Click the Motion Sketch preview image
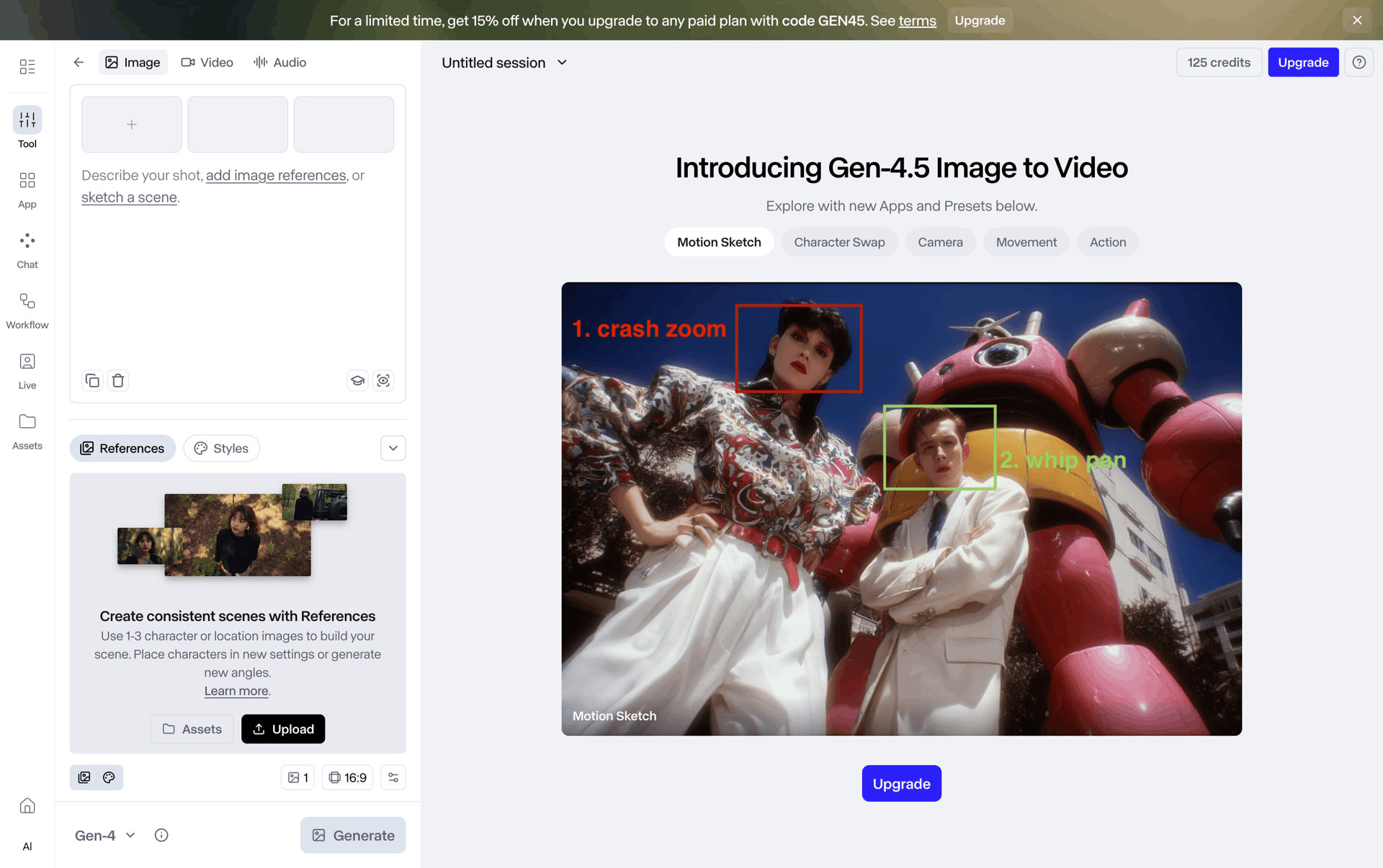Image resolution: width=1383 pixels, height=868 pixels. pyautogui.click(x=901, y=509)
